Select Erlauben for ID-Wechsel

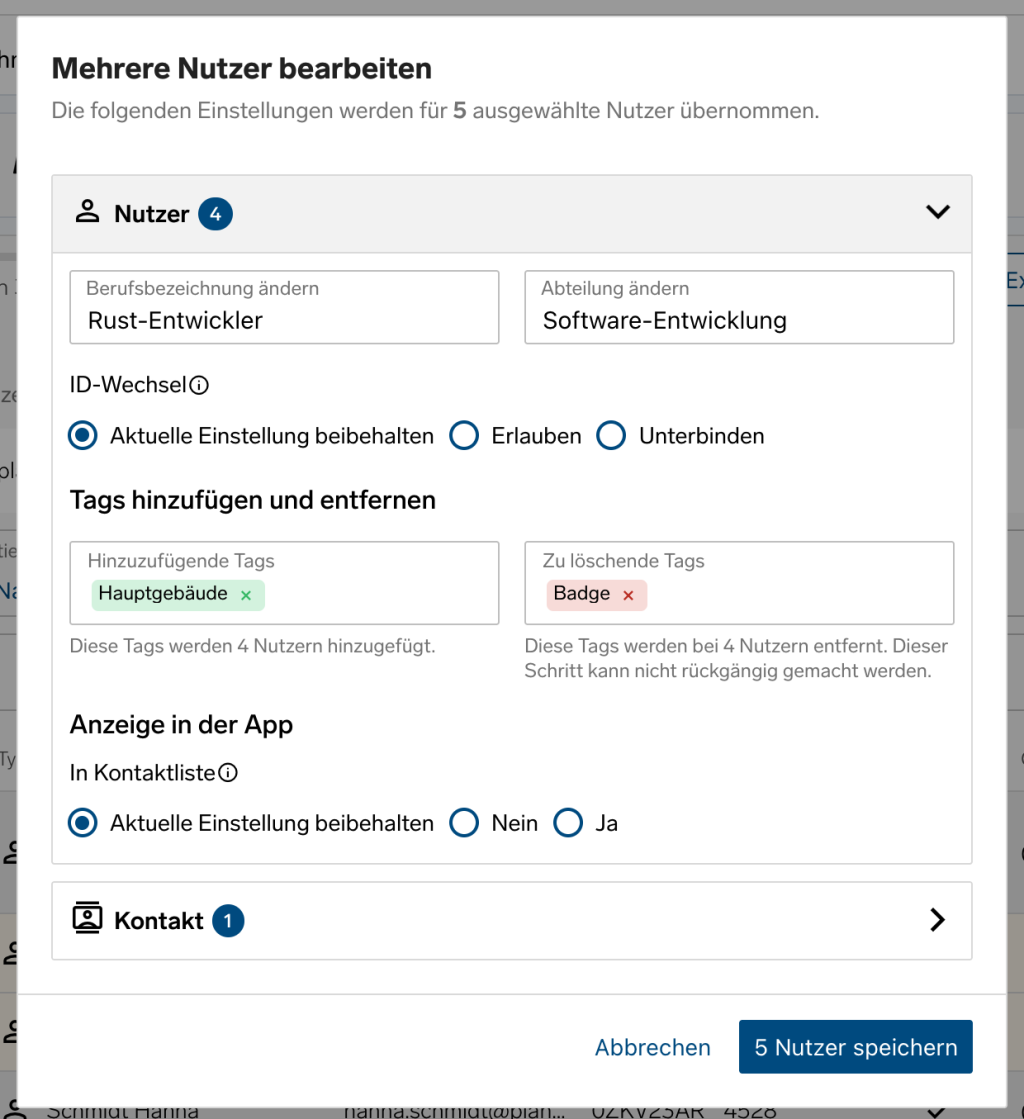pos(464,436)
